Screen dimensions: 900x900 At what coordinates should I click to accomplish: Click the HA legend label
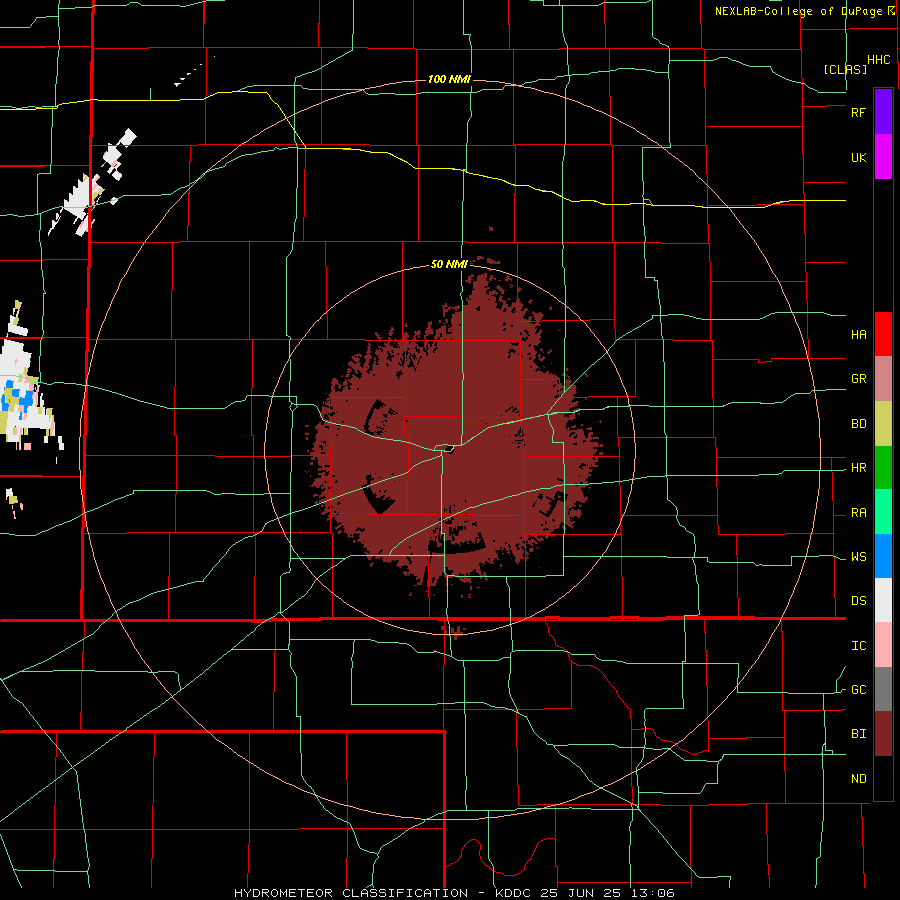pyautogui.click(x=858, y=334)
